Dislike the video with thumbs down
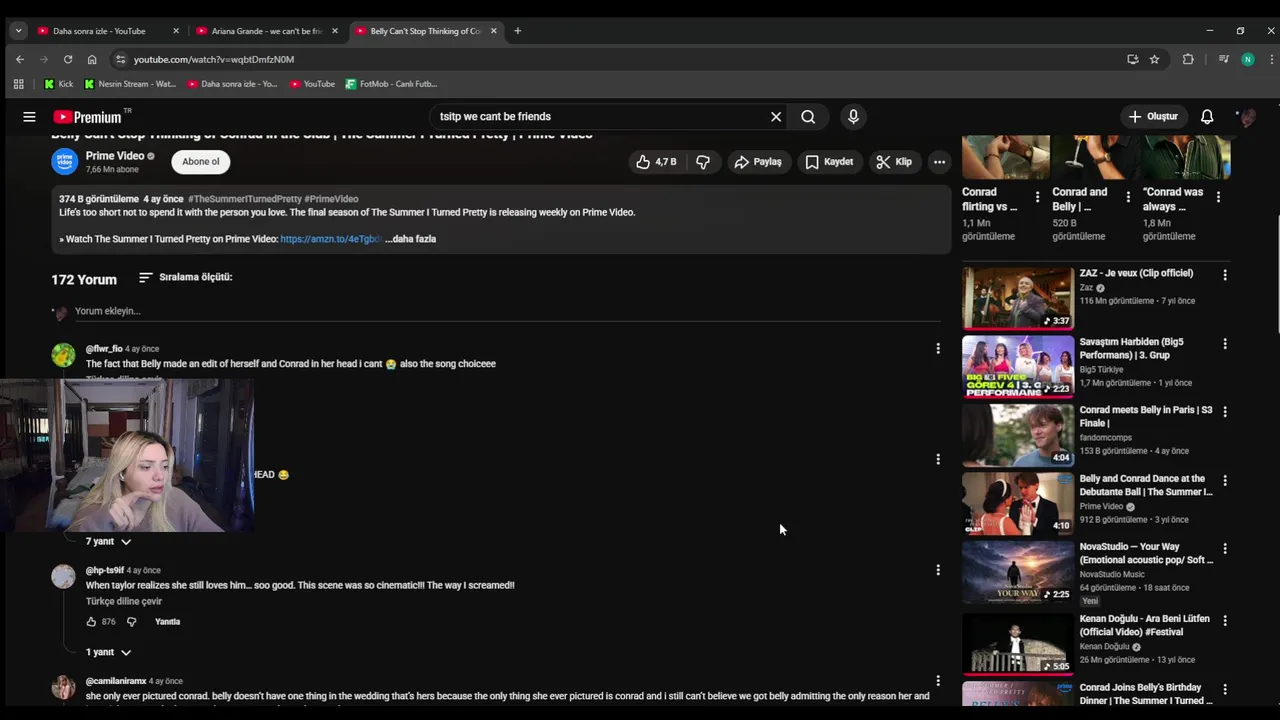This screenshot has width=1280, height=720. [x=703, y=162]
